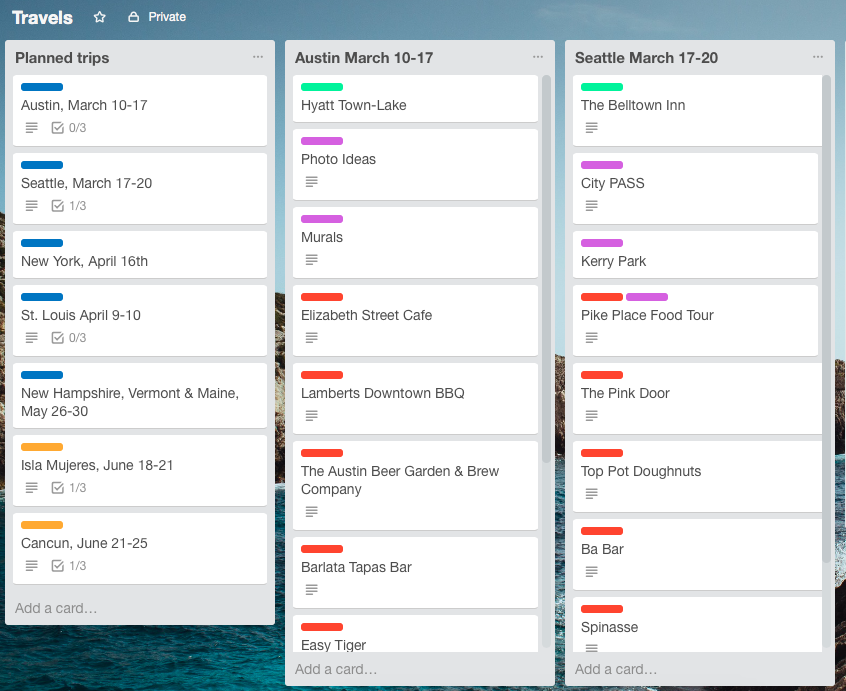
Task: Open the Ba Bar card title
Action: [x=602, y=549]
